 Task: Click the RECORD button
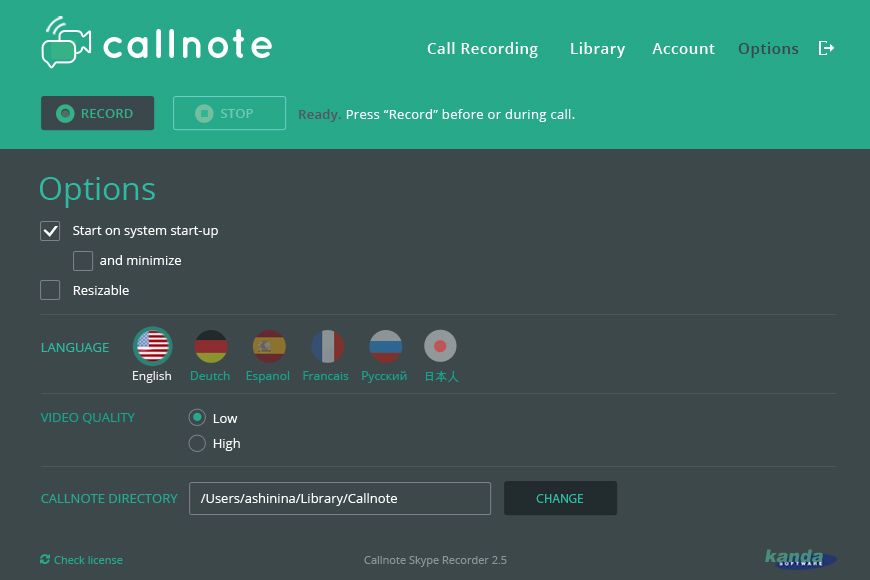pos(98,113)
